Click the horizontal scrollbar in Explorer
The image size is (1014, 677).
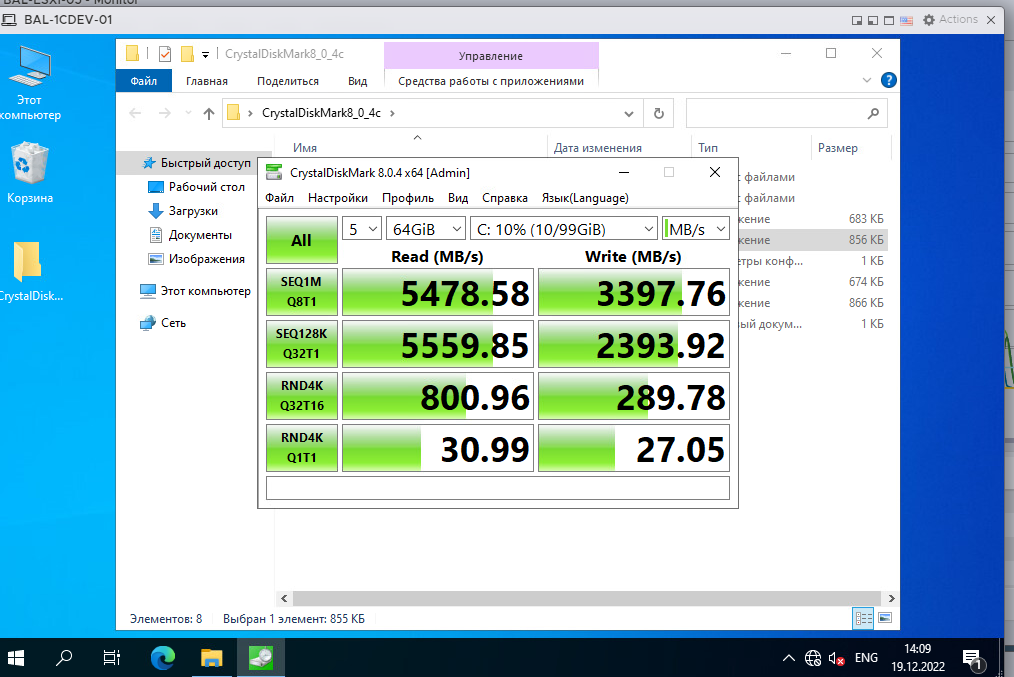pos(587,598)
